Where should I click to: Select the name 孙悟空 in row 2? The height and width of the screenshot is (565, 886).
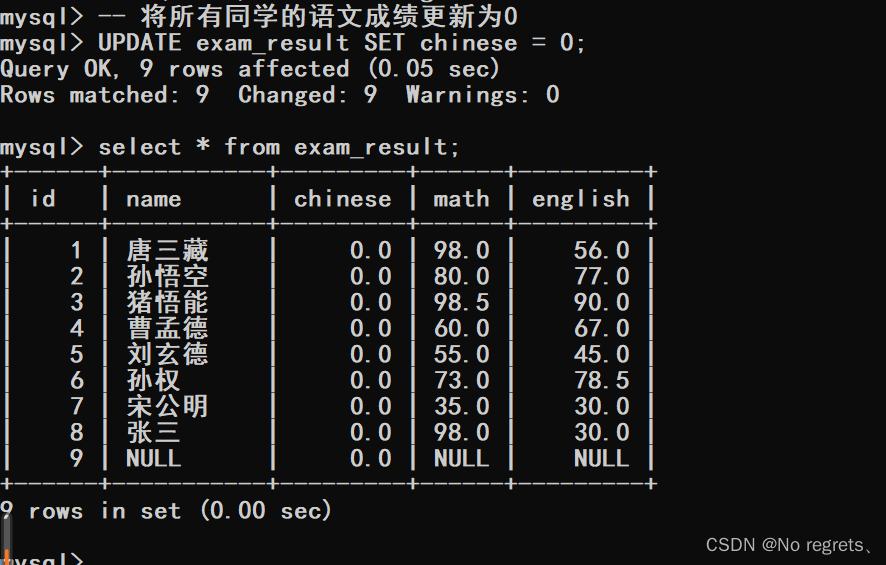(167, 276)
